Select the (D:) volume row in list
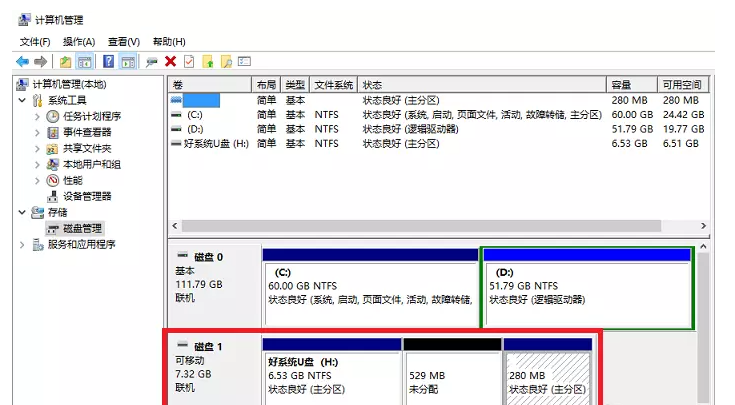Screen dimensions: 735x405 tap(439, 129)
